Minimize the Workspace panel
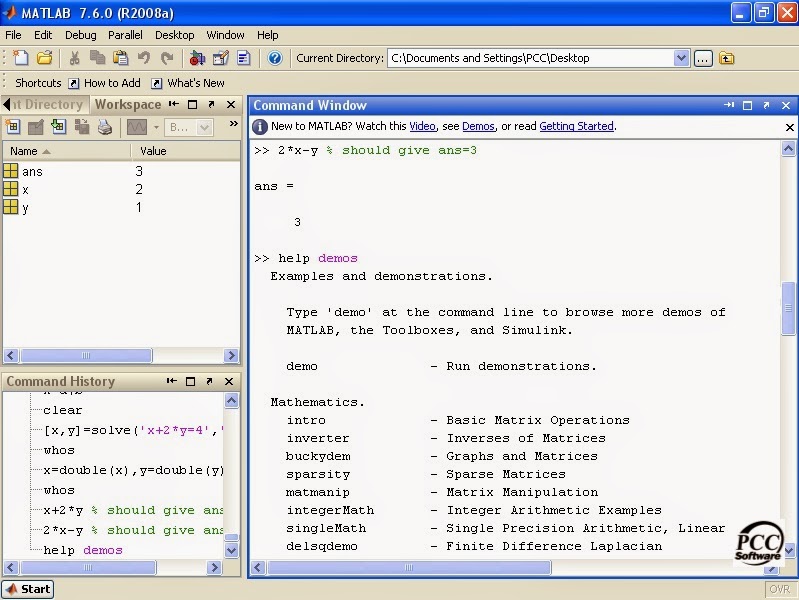Viewport: 799px width, 600px height. pyautogui.click(x=174, y=104)
